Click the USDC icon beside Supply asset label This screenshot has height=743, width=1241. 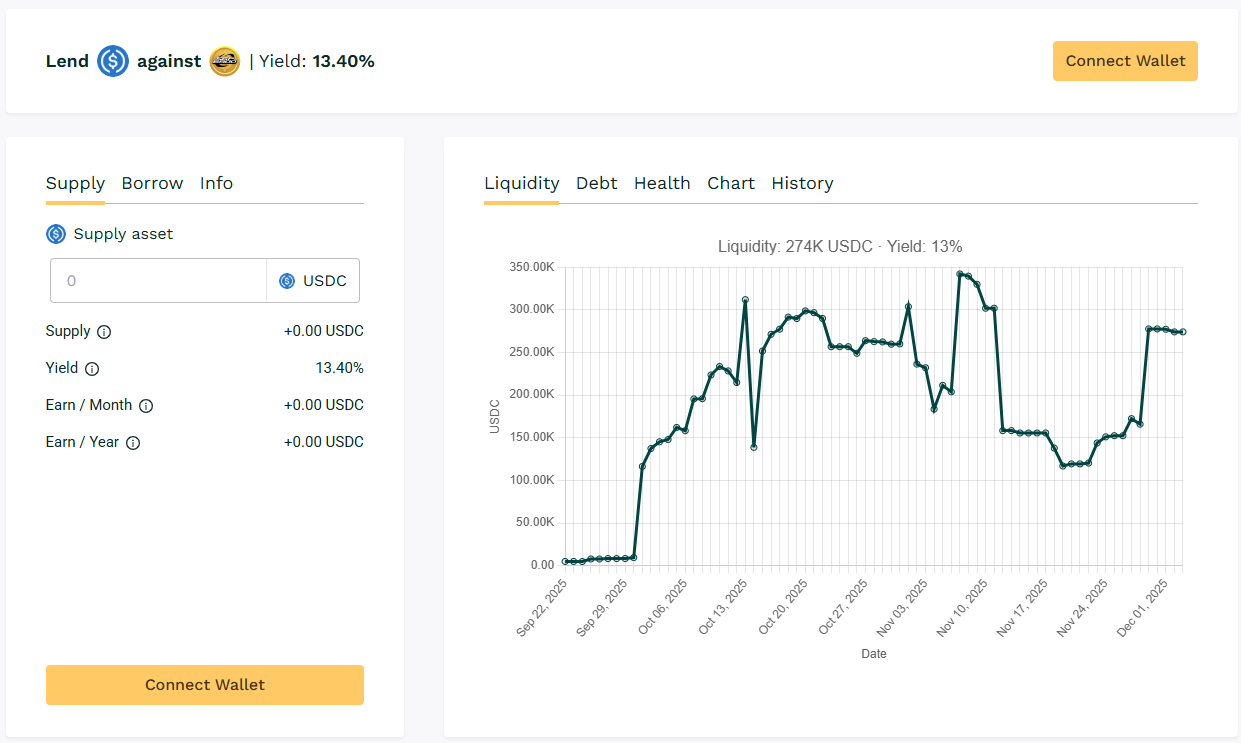(56, 234)
